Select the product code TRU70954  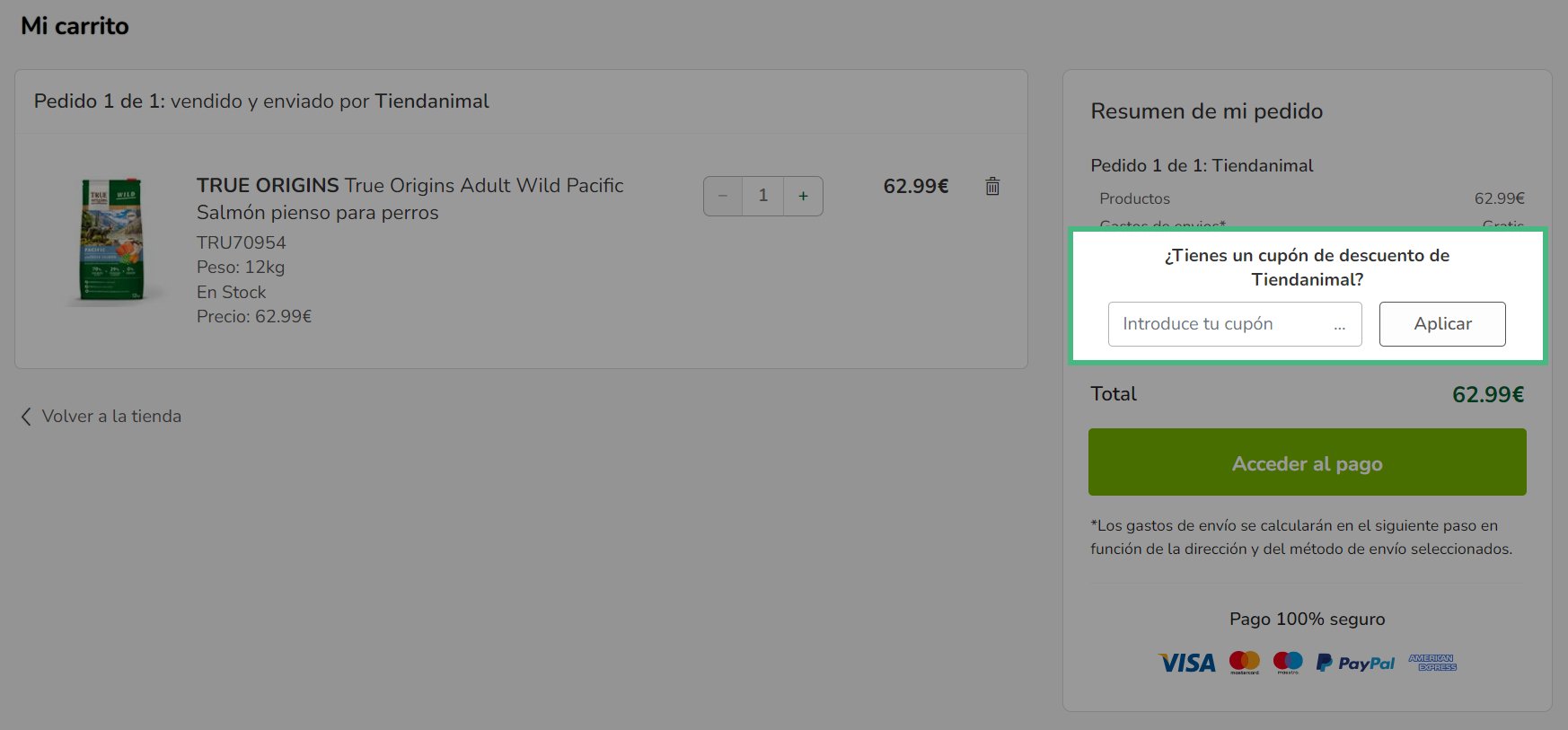241,242
